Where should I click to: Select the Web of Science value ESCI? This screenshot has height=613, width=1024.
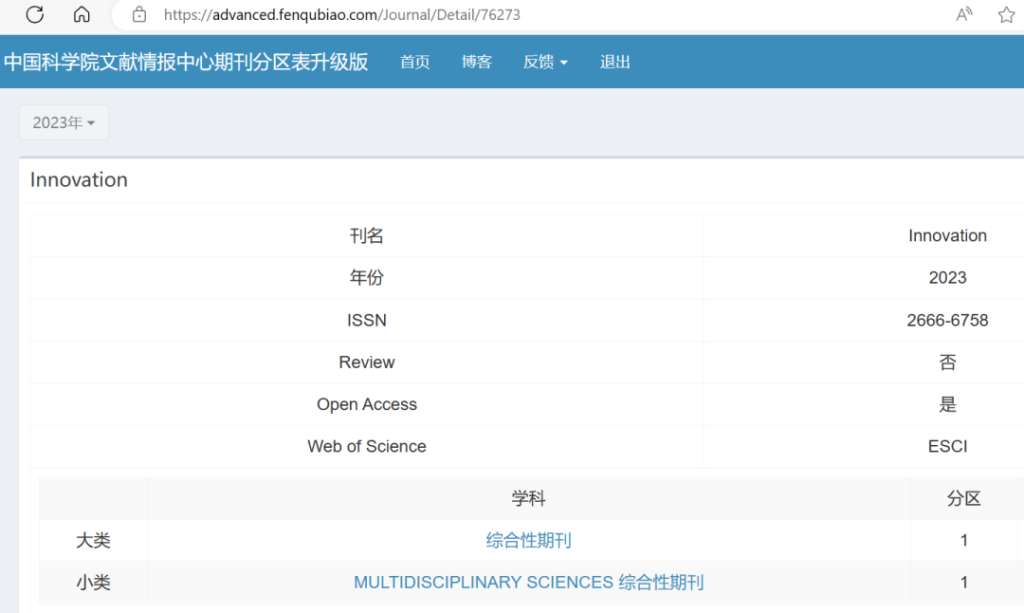tap(947, 447)
